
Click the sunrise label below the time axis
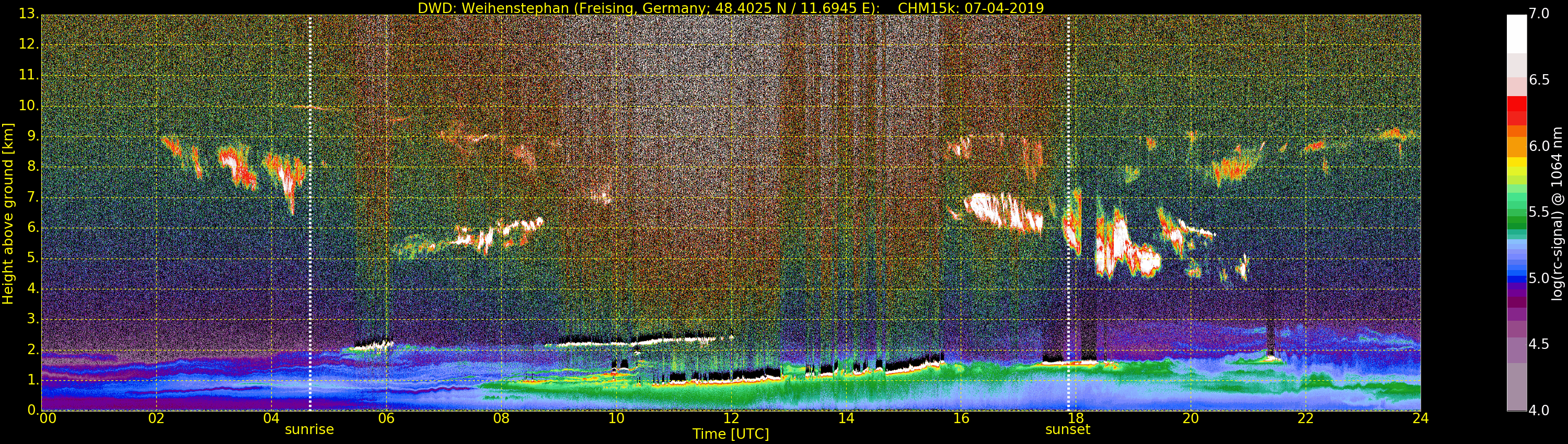coord(309,429)
